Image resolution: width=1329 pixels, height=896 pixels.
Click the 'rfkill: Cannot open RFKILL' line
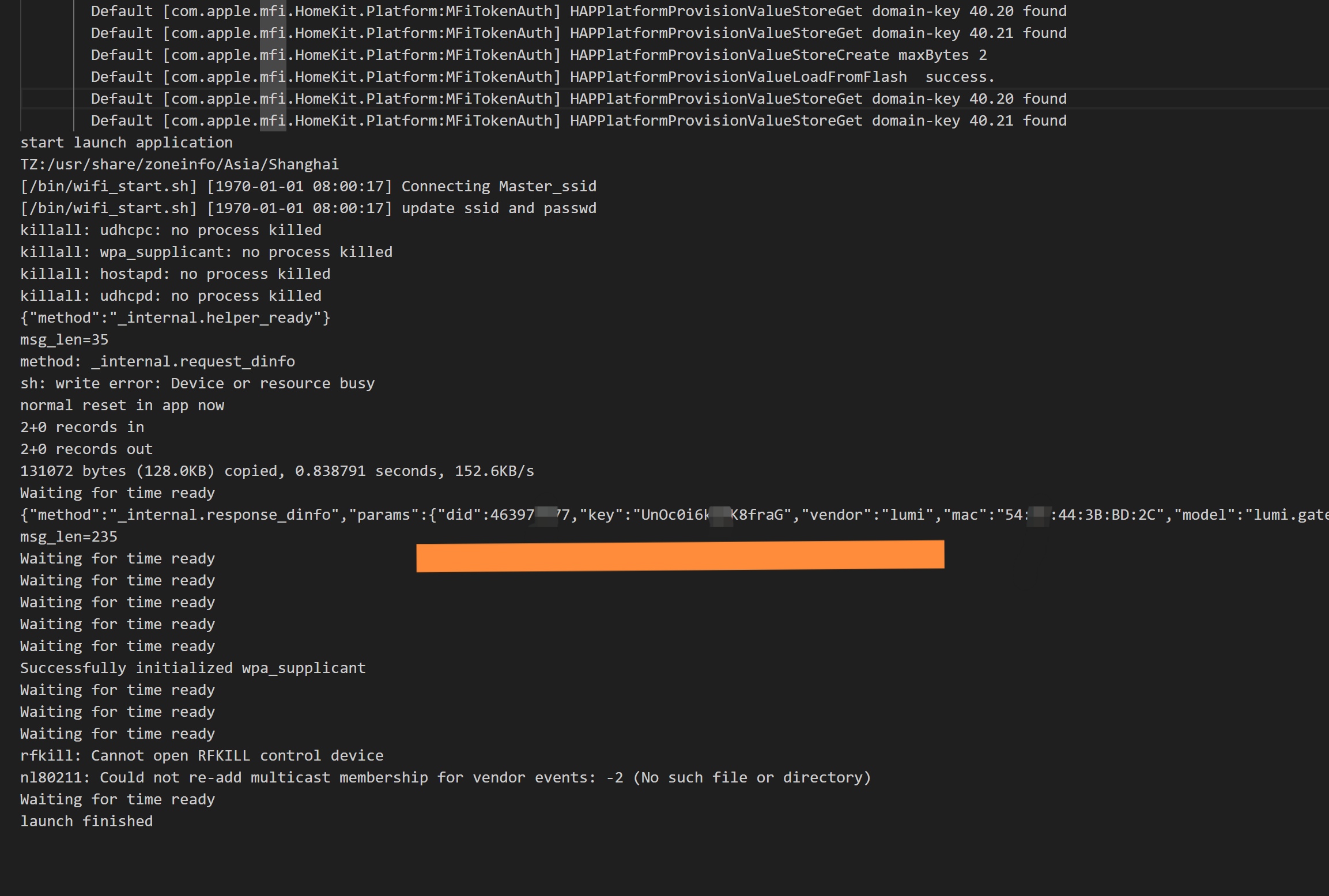click(202, 755)
